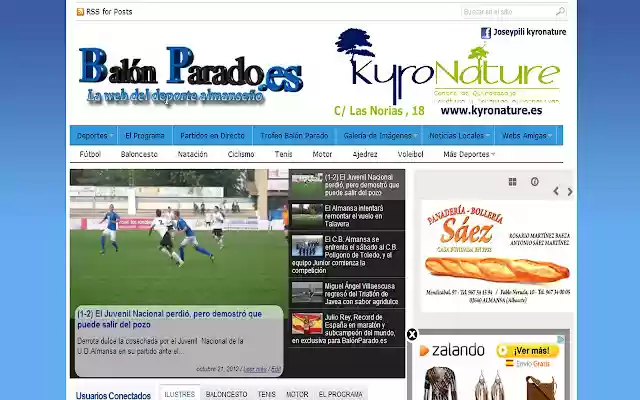Switch to the BALONCESTO tab
This screenshot has height=400, width=640.
(227, 393)
